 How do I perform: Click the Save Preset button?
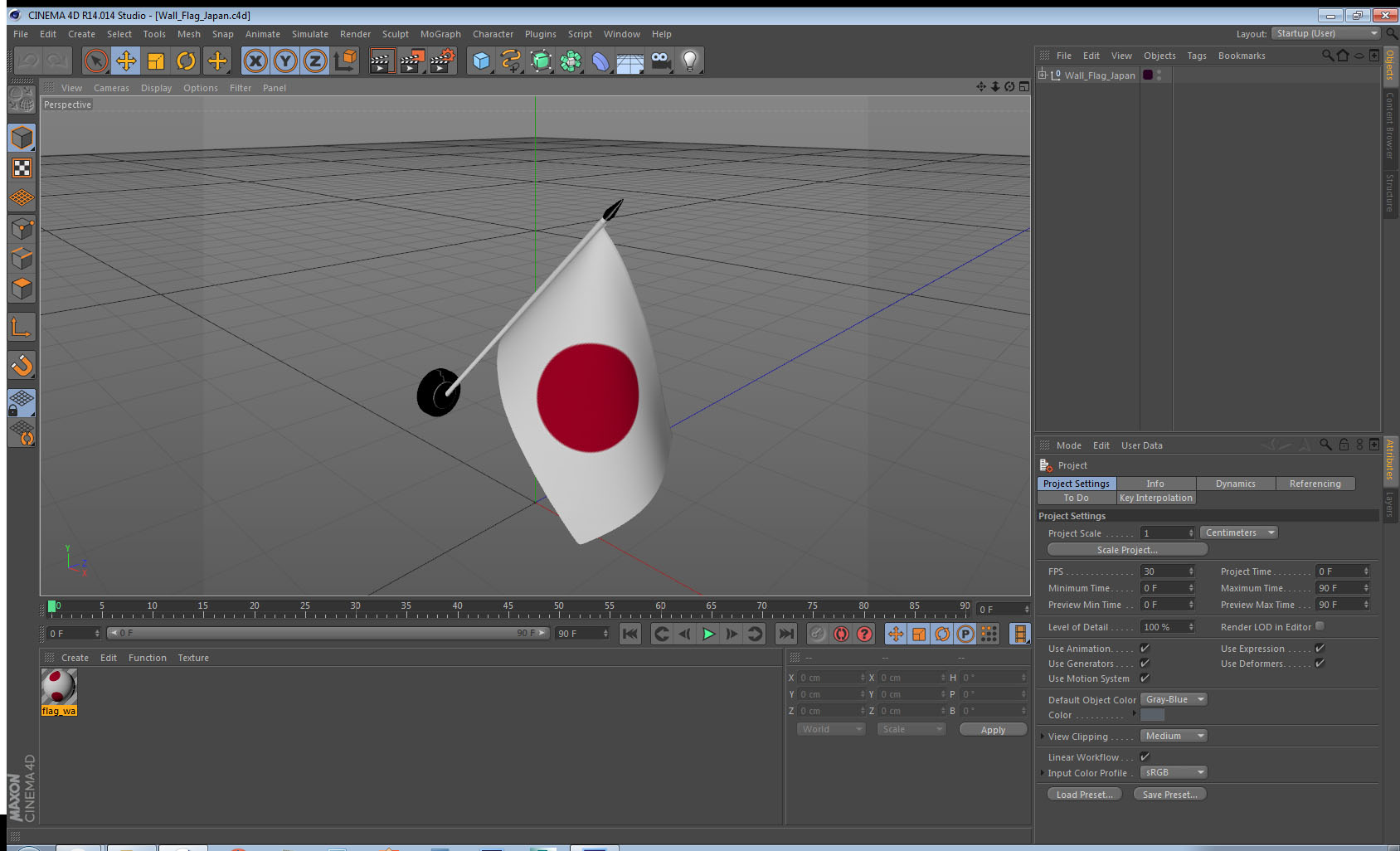(x=1169, y=795)
